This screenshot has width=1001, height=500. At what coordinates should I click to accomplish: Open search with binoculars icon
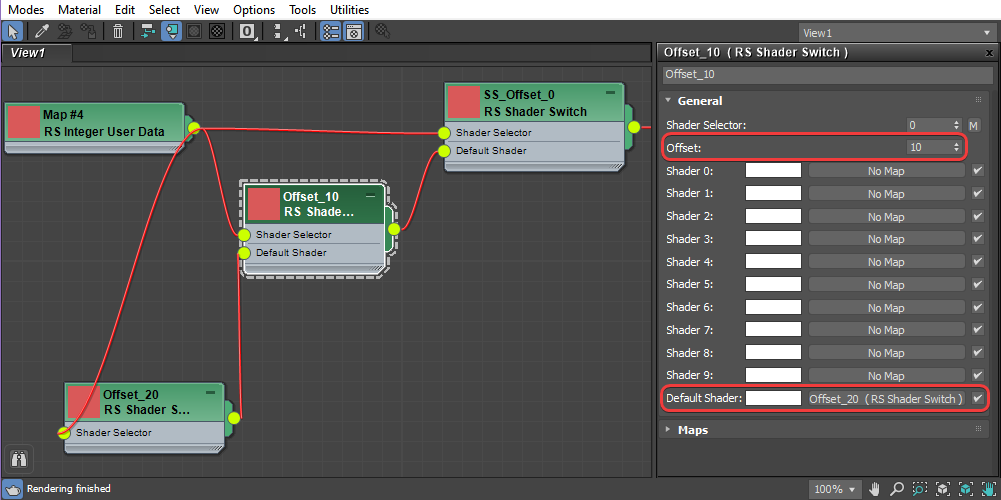pos(18,458)
